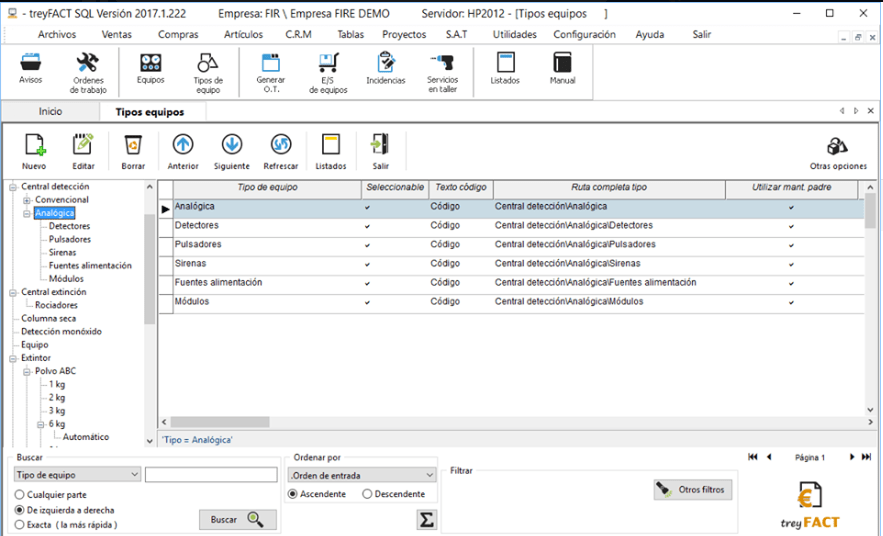Jump to first page arrow
Screen dimensions: 883x536
click(753, 457)
